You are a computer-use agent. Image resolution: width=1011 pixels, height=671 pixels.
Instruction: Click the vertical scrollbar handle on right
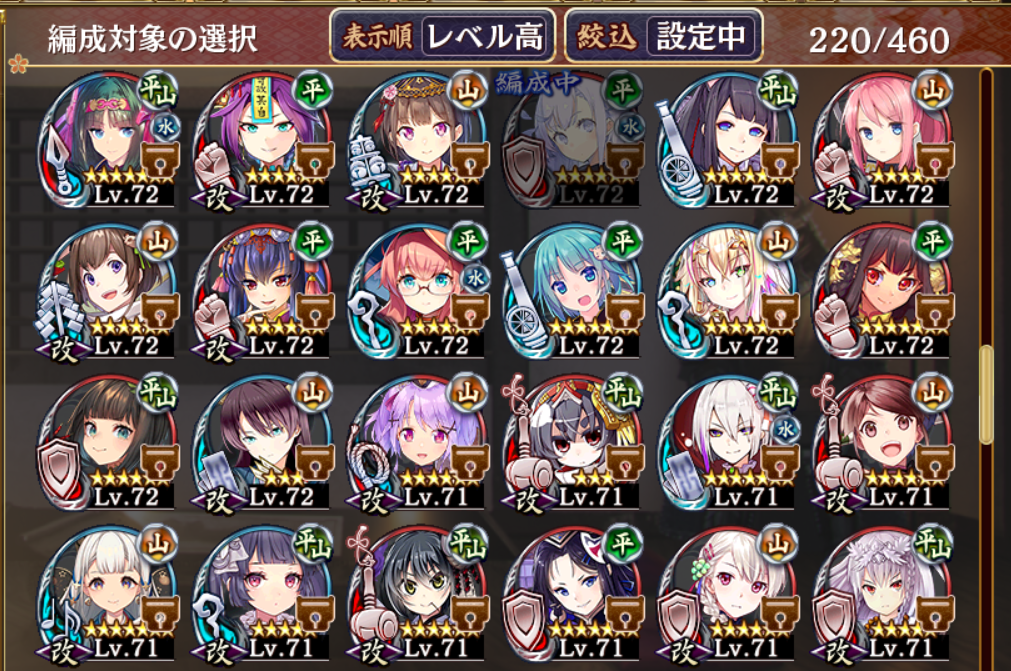[985, 394]
